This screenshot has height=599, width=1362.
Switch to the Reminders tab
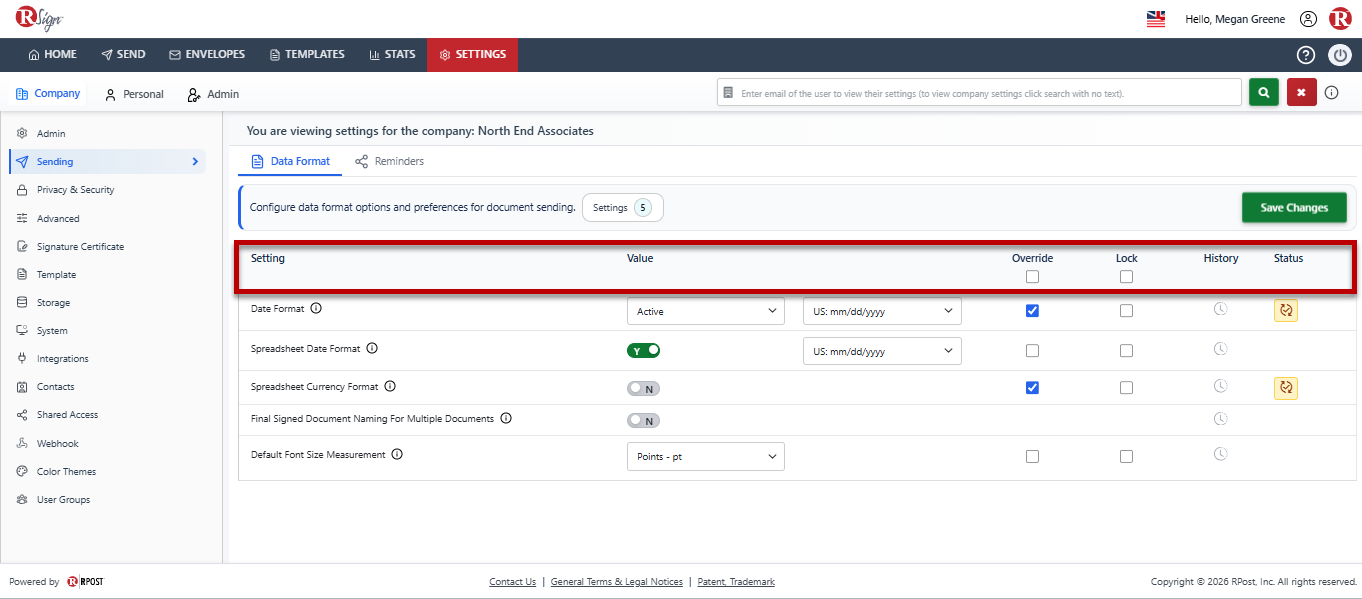[x=389, y=161]
